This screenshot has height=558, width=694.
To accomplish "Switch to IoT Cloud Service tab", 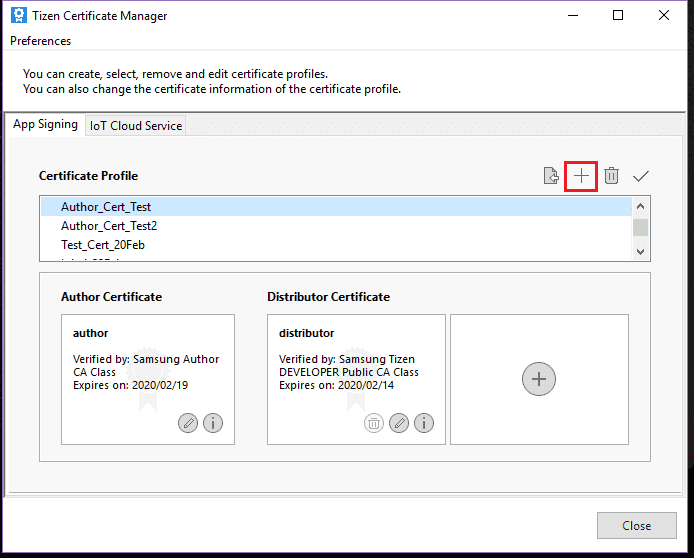I will (136, 126).
